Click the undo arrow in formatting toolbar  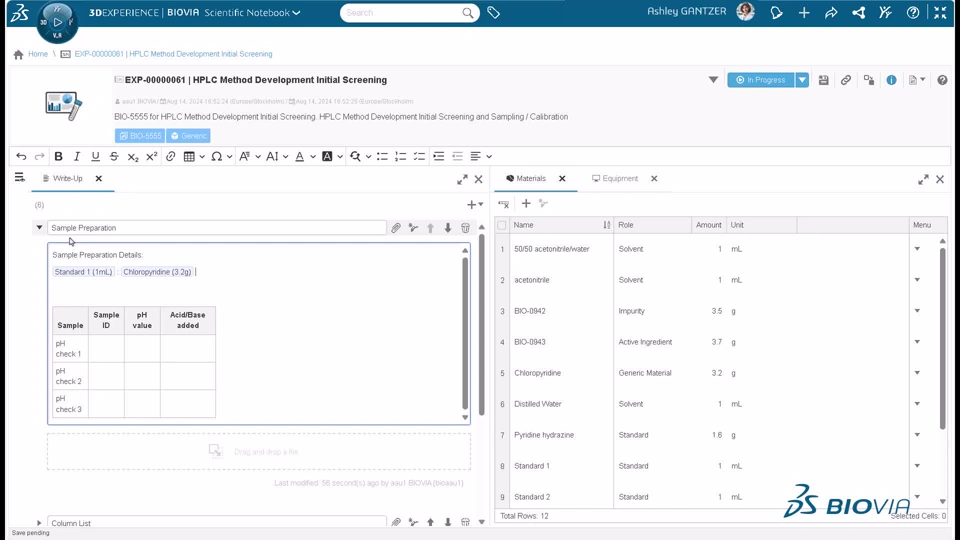click(21, 156)
